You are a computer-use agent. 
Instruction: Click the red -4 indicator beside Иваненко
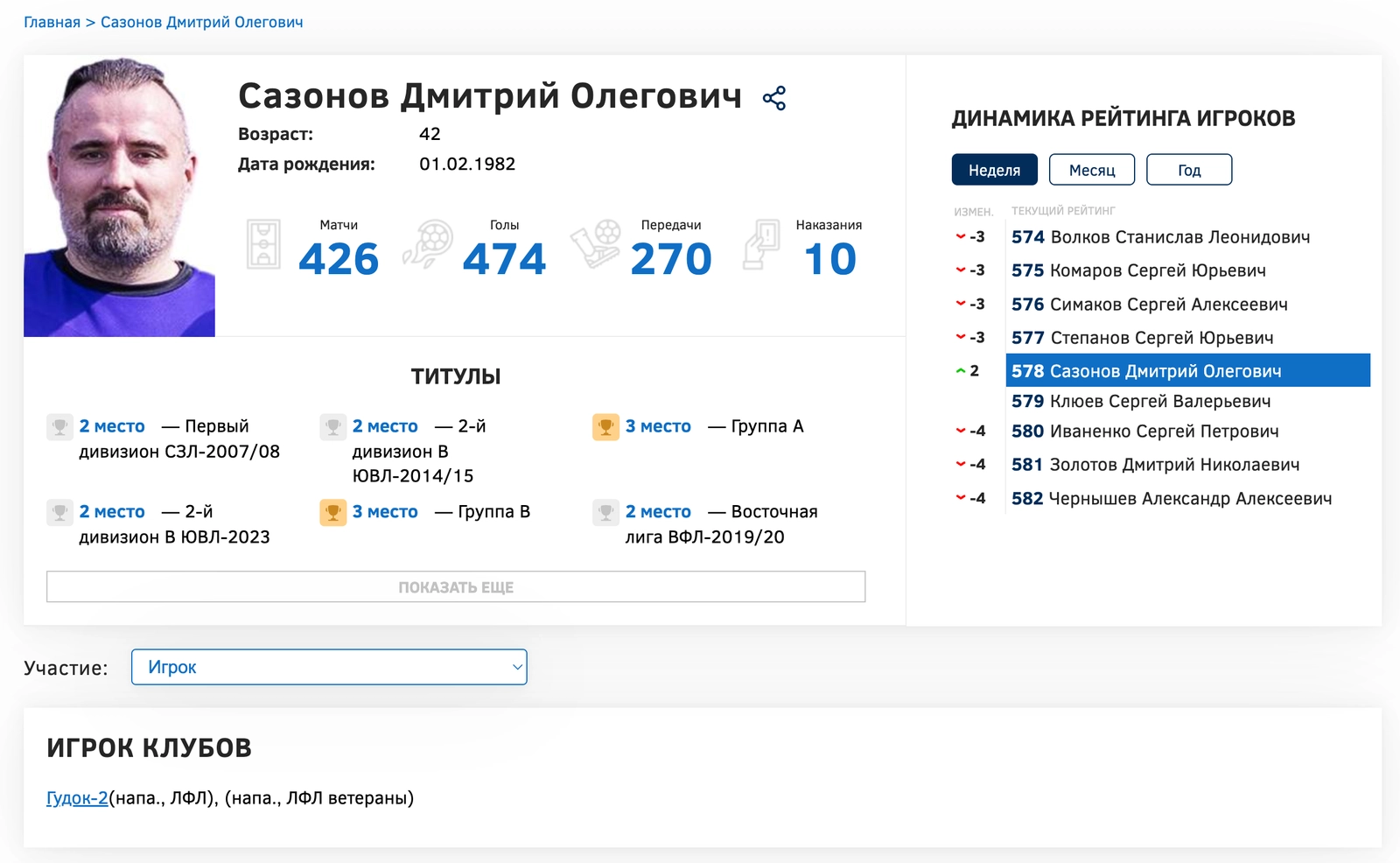[x=971, y=431]
